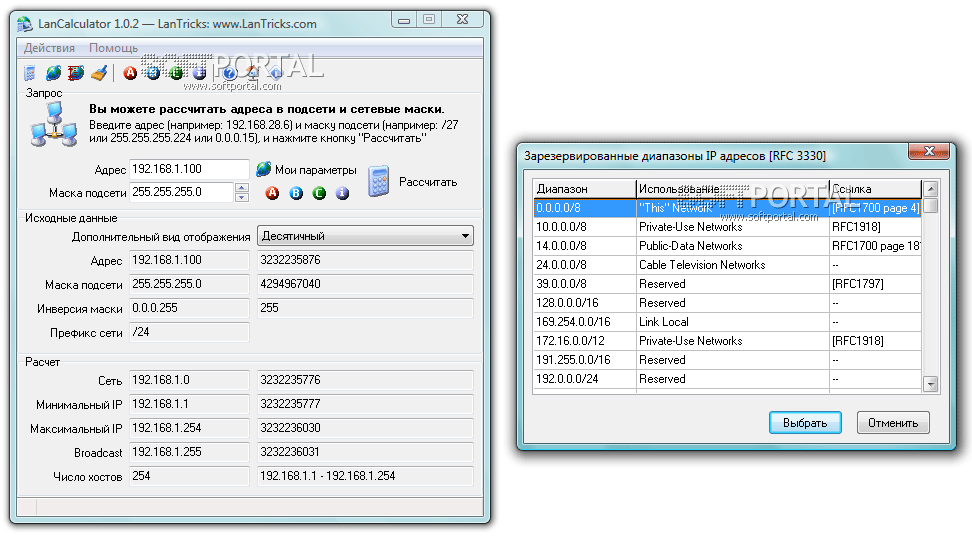Select the 128.0.0.0/16 Reserved row
This screenshot has width=972, height=536.
(727, 303)
